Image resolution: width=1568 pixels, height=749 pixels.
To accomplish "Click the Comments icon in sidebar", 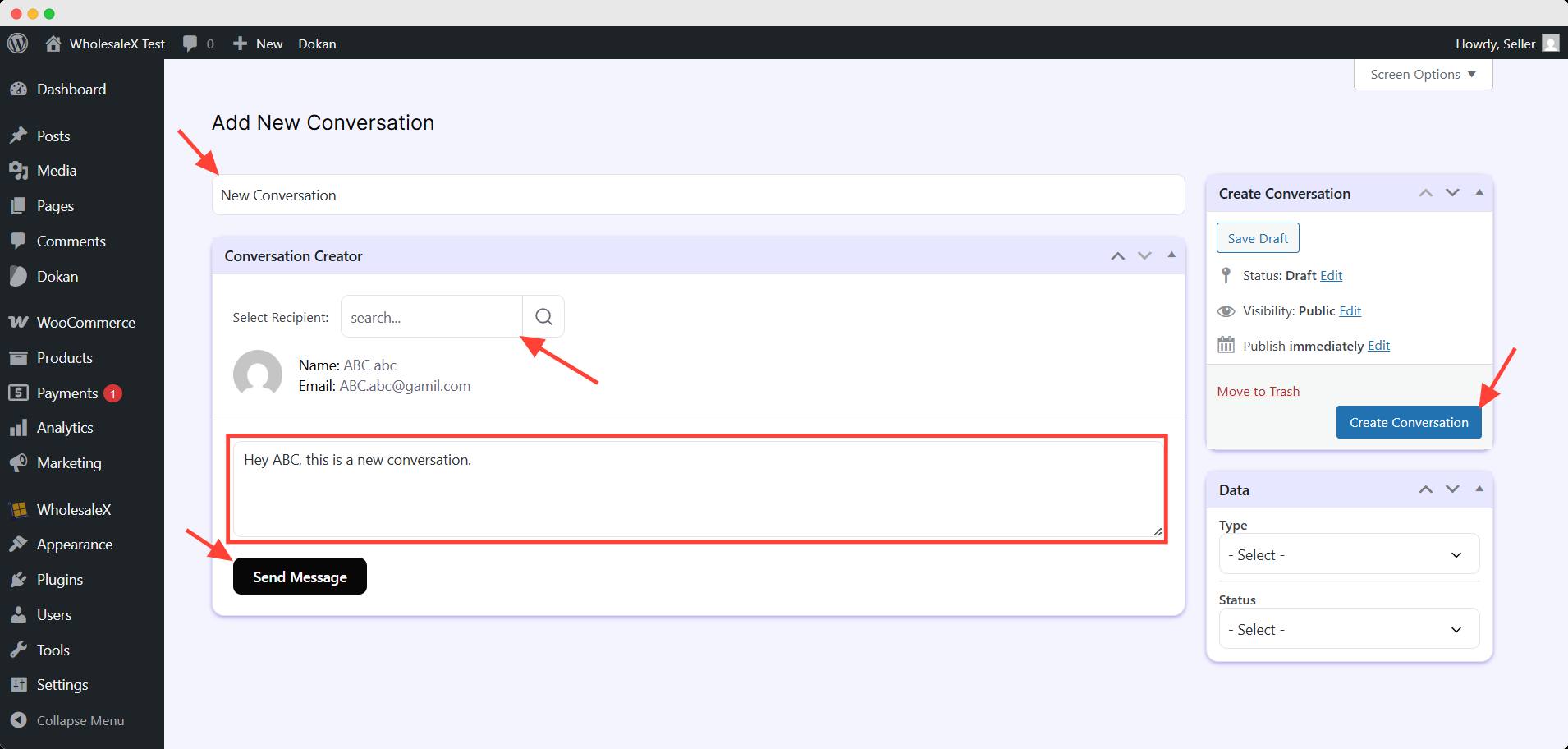I will tap(18, 241).
